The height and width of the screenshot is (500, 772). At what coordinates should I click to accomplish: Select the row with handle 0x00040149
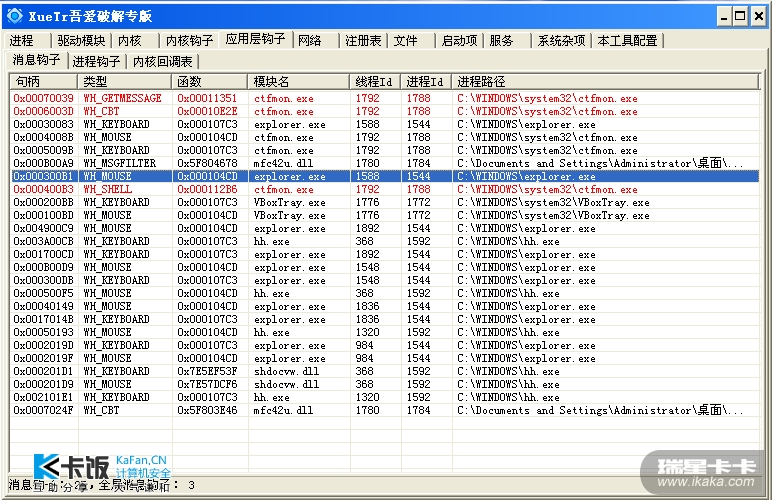tap(384, 306)
